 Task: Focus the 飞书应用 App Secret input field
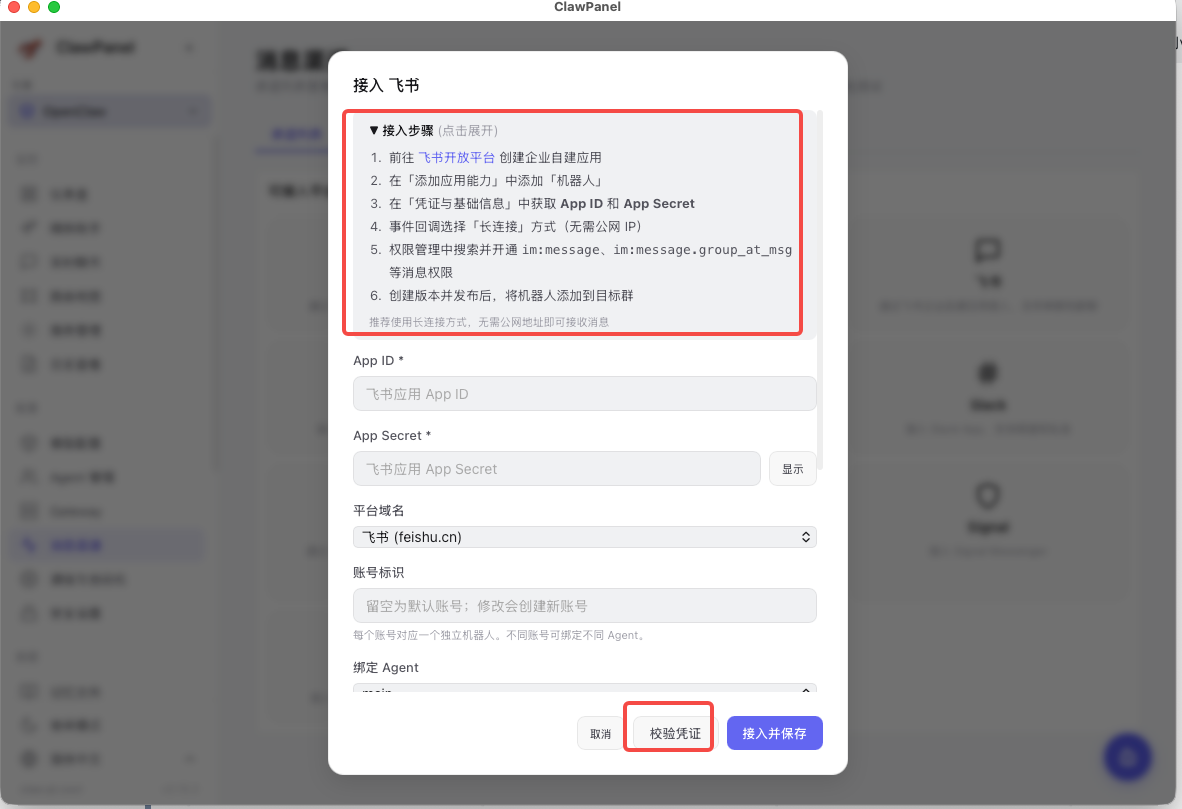[x=556, y=469]
